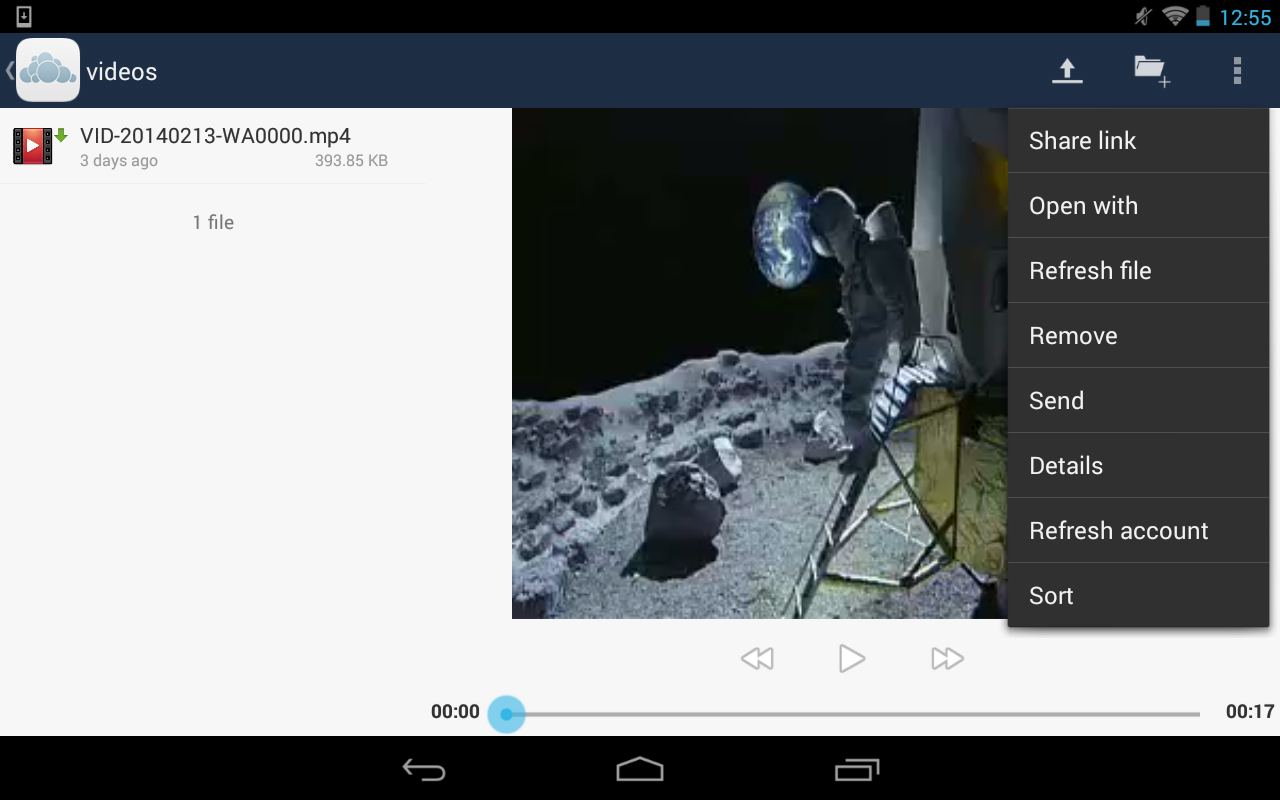Tap the ownCloud app logo
This screenshot has height=800, width=1280.
(x=48, y=70)
